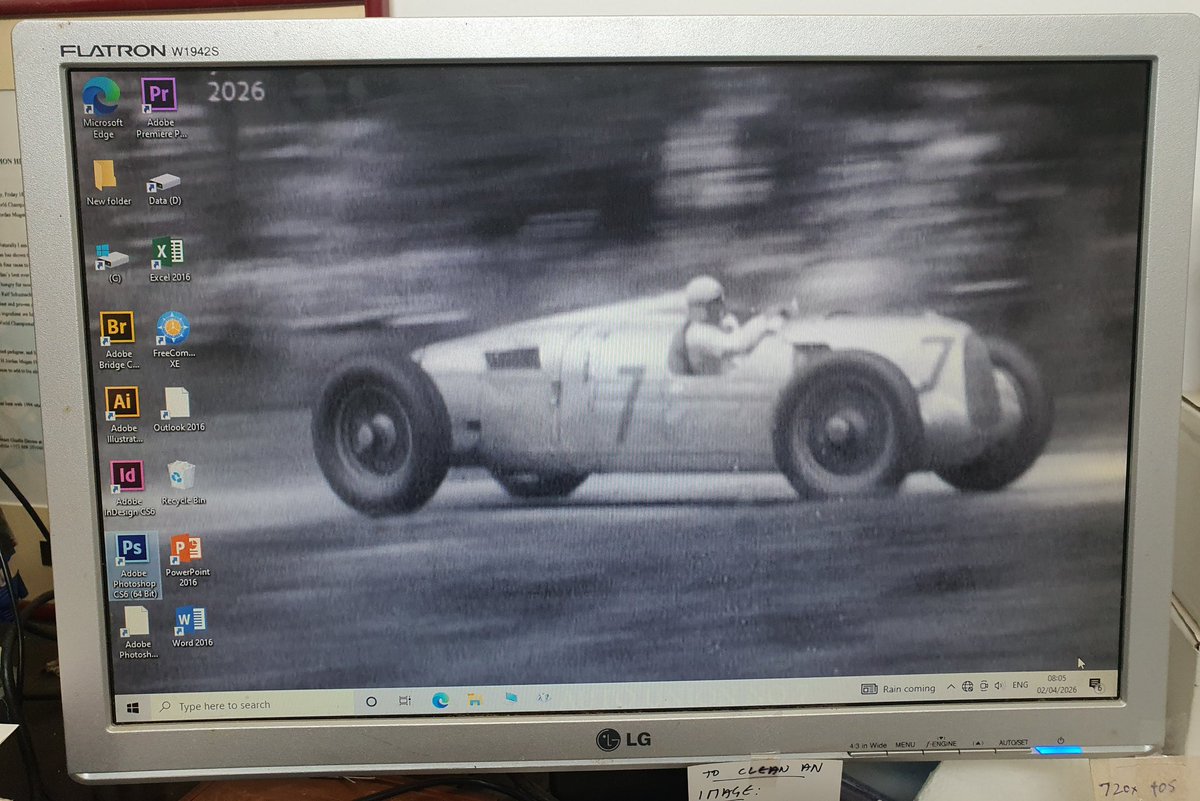Open the Data (D) drive shortcut
The height and width of the screenshot is (801, 1200).
(x=165, y=188)
